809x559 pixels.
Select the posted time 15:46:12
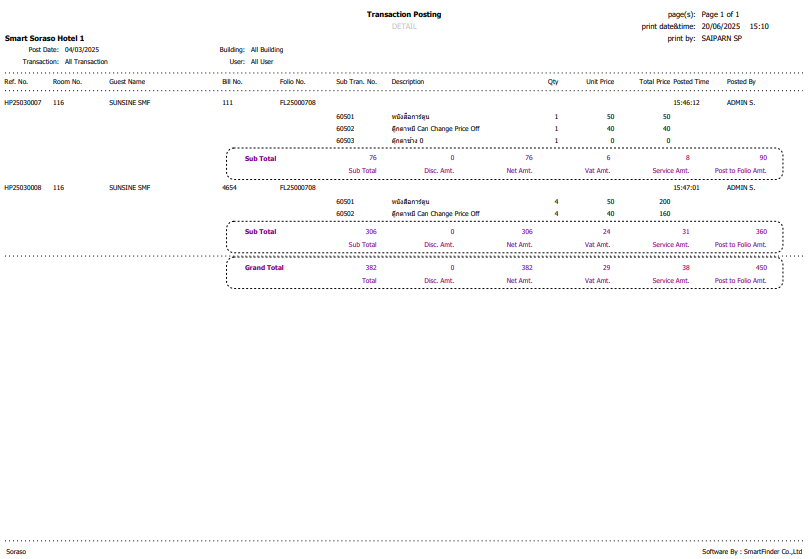point(686,102)
